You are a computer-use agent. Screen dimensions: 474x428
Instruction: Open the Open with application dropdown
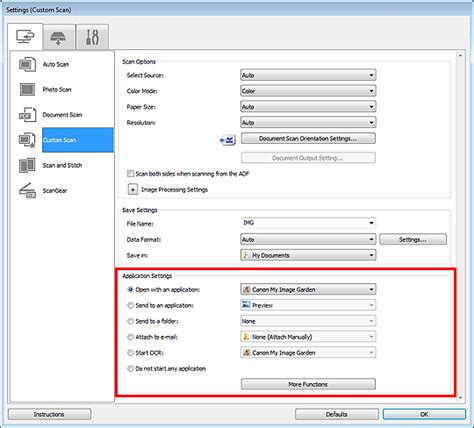308,289
